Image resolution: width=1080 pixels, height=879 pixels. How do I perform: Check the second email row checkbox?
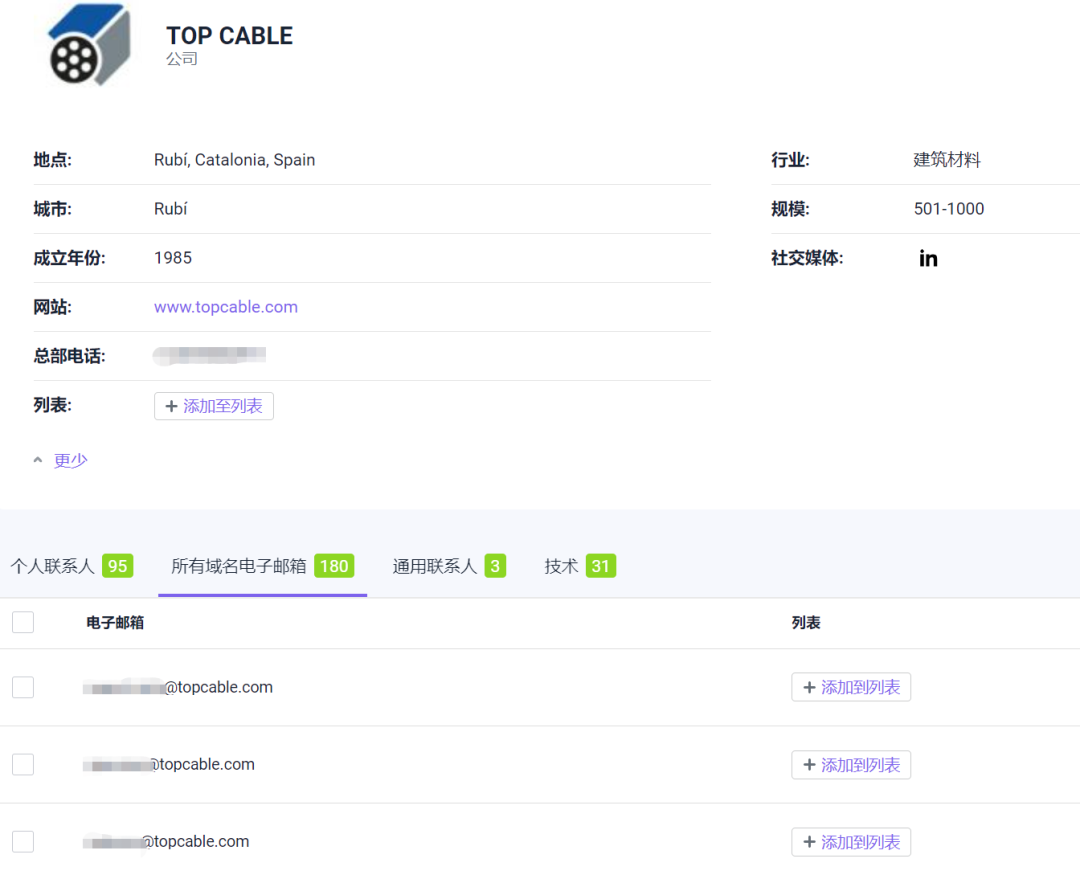[x=23, y=764]
